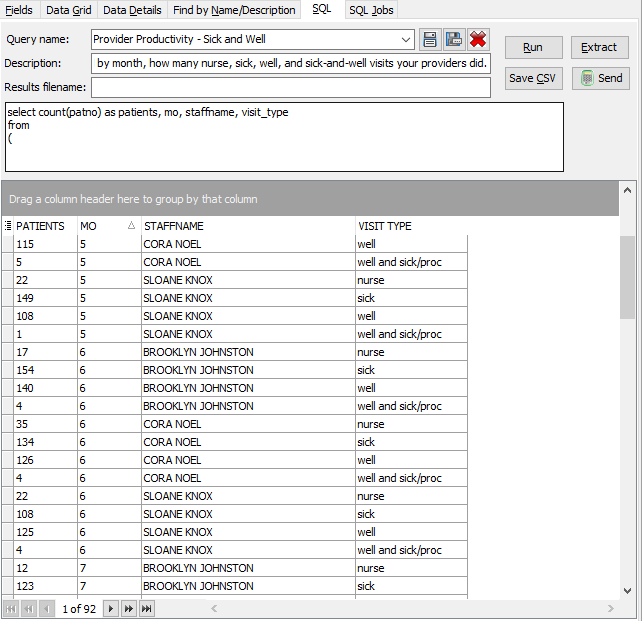Click the Send button with calculator icon
The image size is (642, 621).
click(600, 78)
